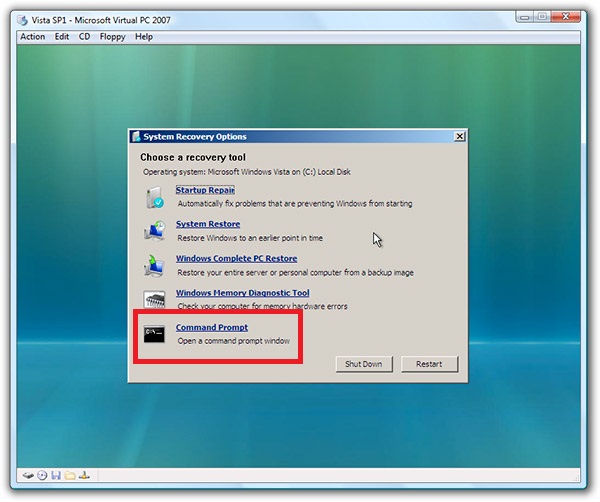This screenshot has width=600, height=502.
Task: Click the Restart button
Action: tap(429, 364)
